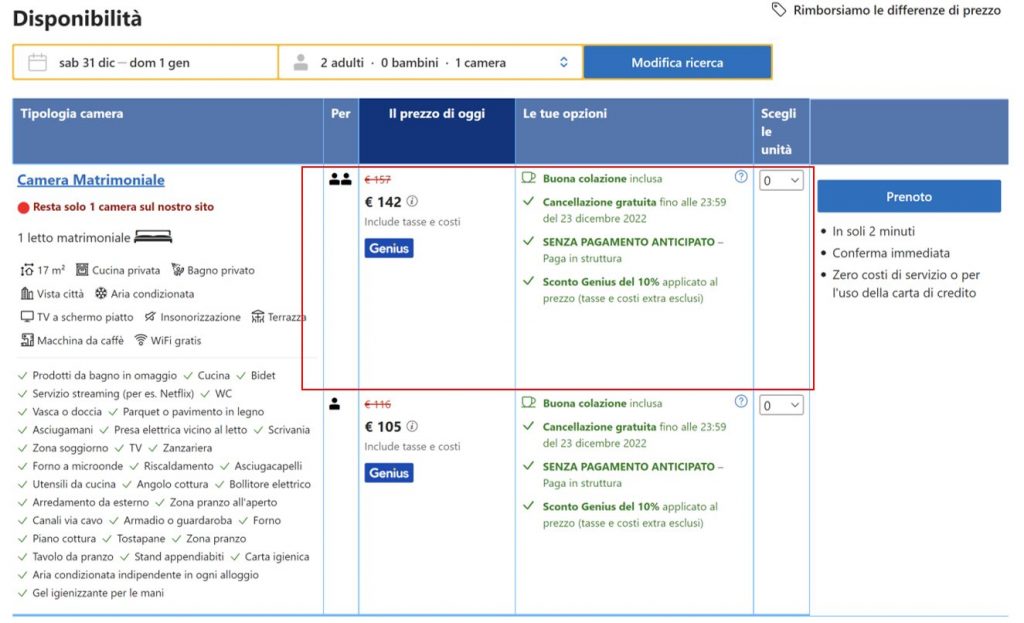The image size is (1024, 623).
Task: Click the two-person occupancy icon
Action: pos(340,180)
